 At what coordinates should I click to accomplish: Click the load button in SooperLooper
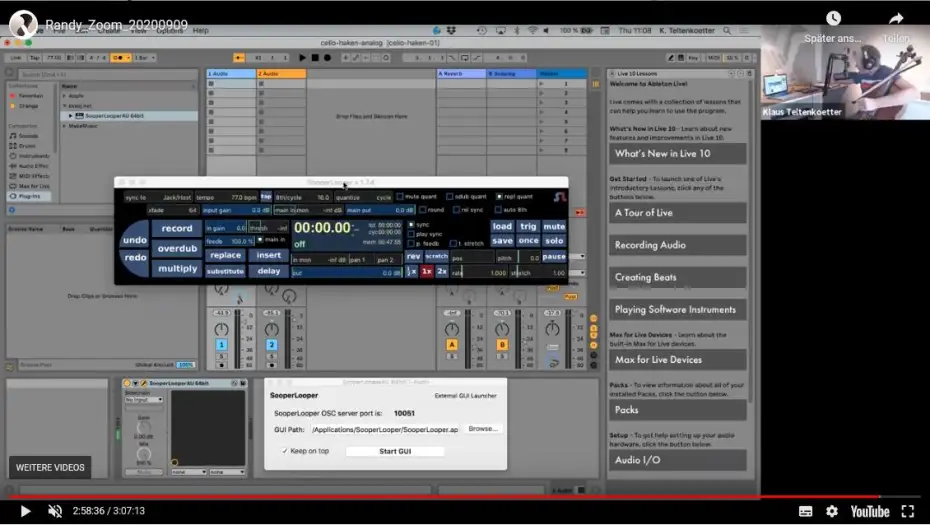(502, 226)
